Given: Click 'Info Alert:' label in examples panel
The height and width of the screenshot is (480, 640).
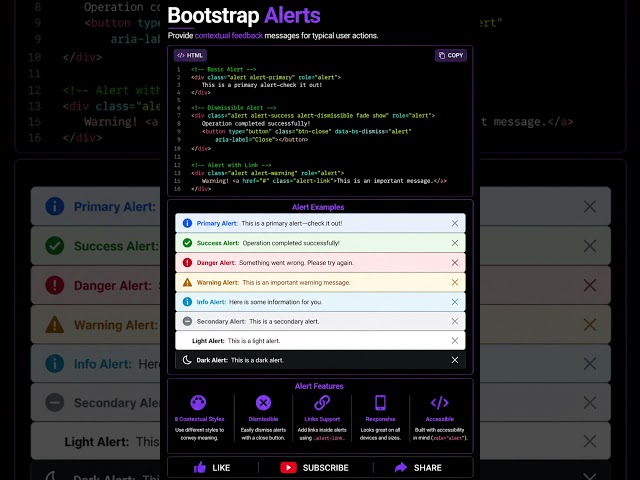Looking at the screenshot, I should click(211, 302).
